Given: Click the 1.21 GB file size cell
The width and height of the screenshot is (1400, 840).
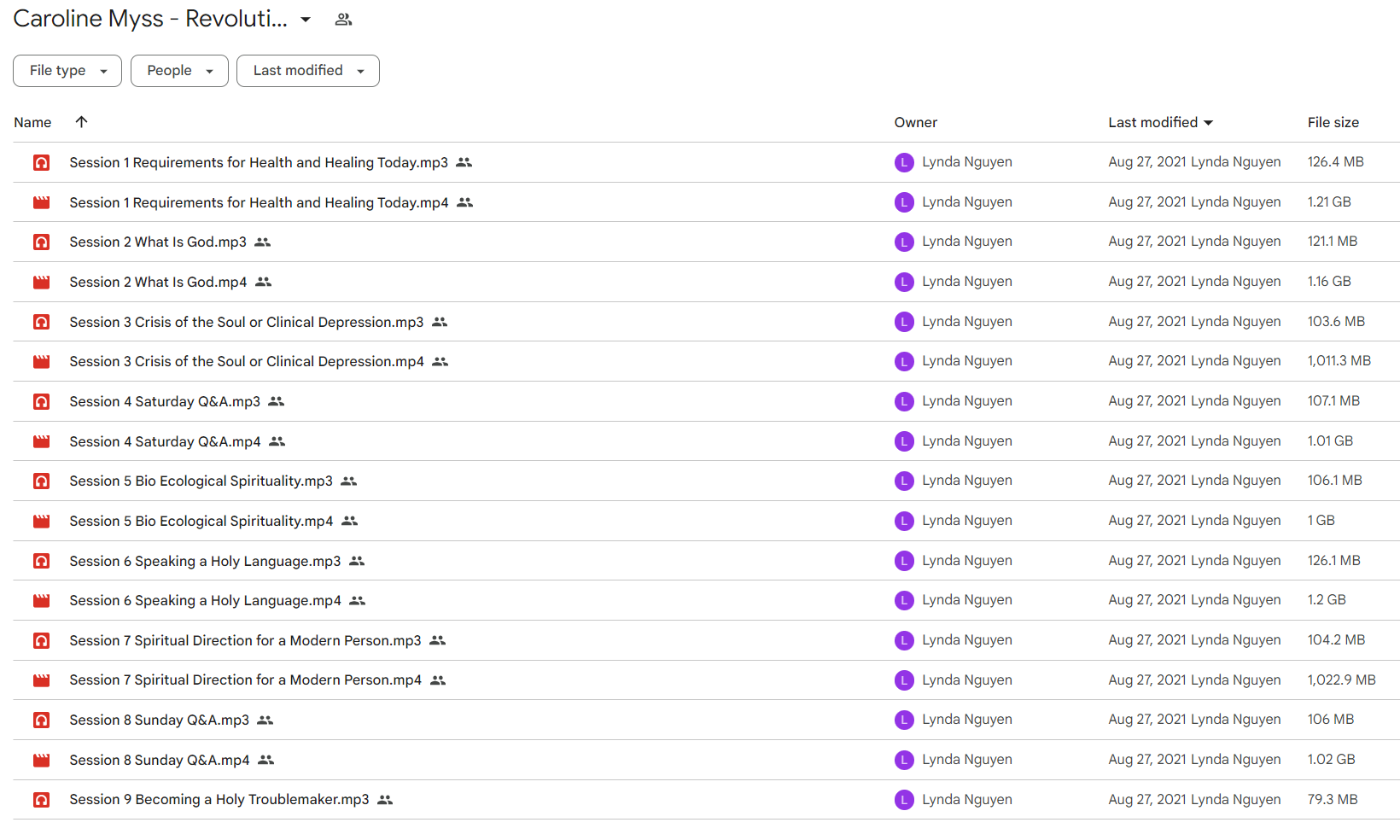Looking at the screenshot, I should pyautogui.click(x=1329, y=202).
